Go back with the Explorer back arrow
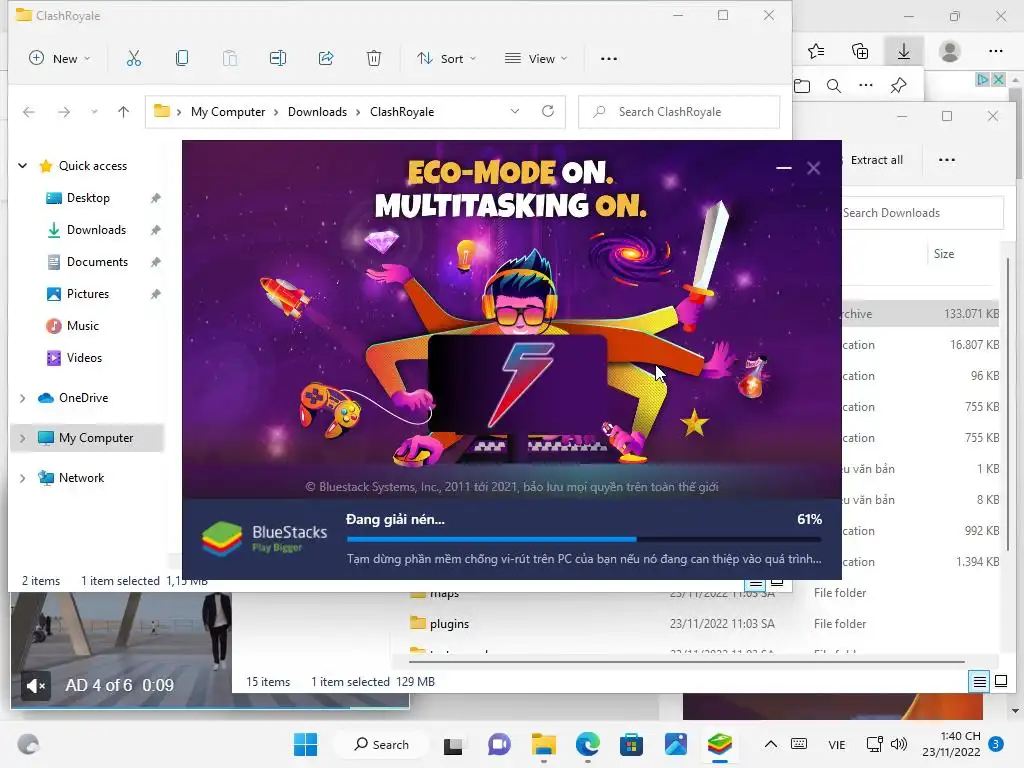 click(x=29, y=112)
